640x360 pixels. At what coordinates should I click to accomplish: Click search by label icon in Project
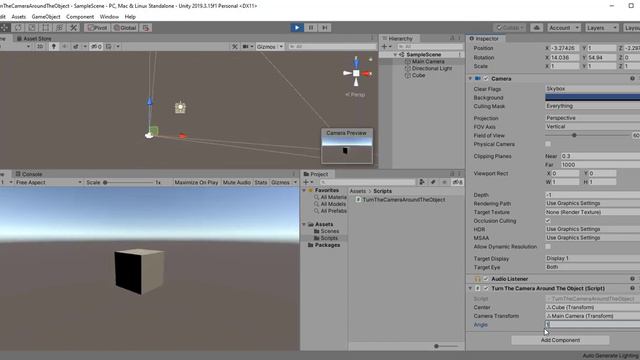(x=433, y=182)
